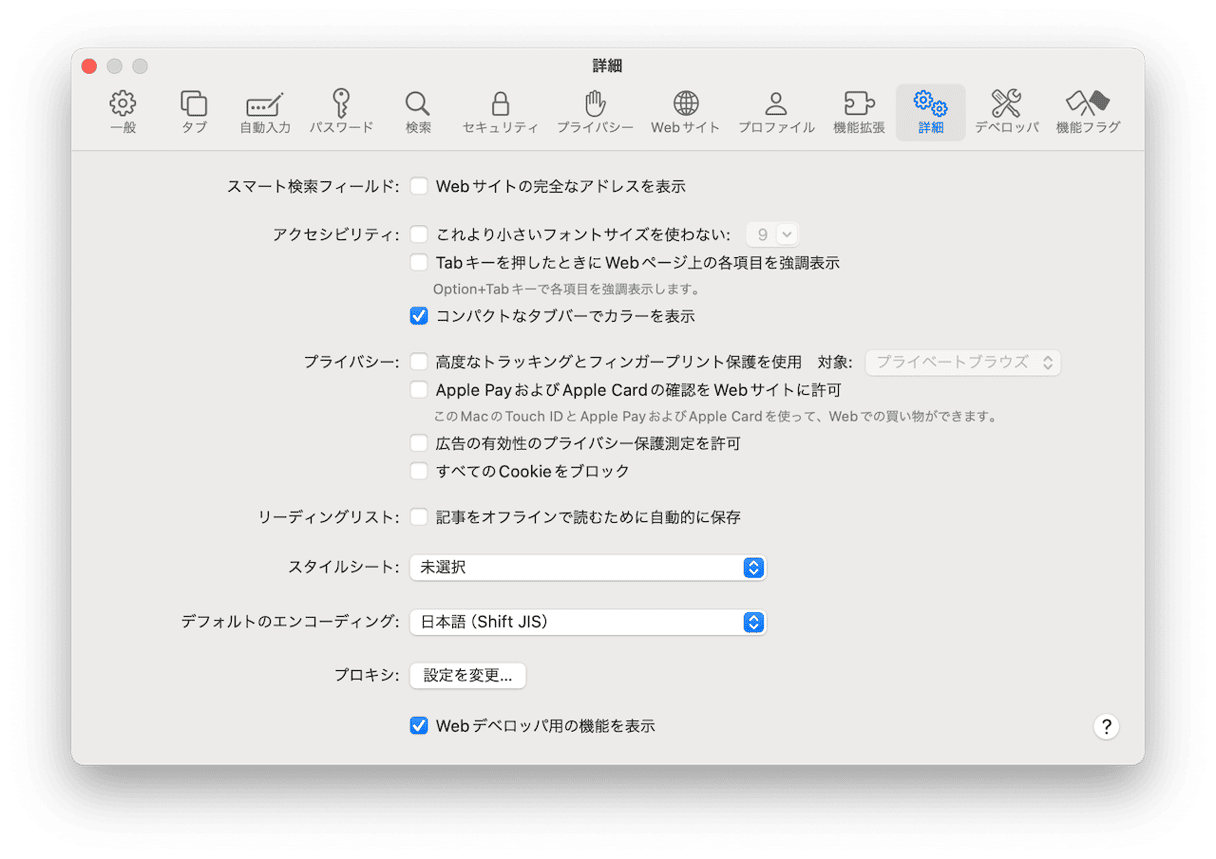The width and height of the screenshot is (1216, 859).
Task: Open the 一般 (General) gear icon
Action: tap(123, 103)
